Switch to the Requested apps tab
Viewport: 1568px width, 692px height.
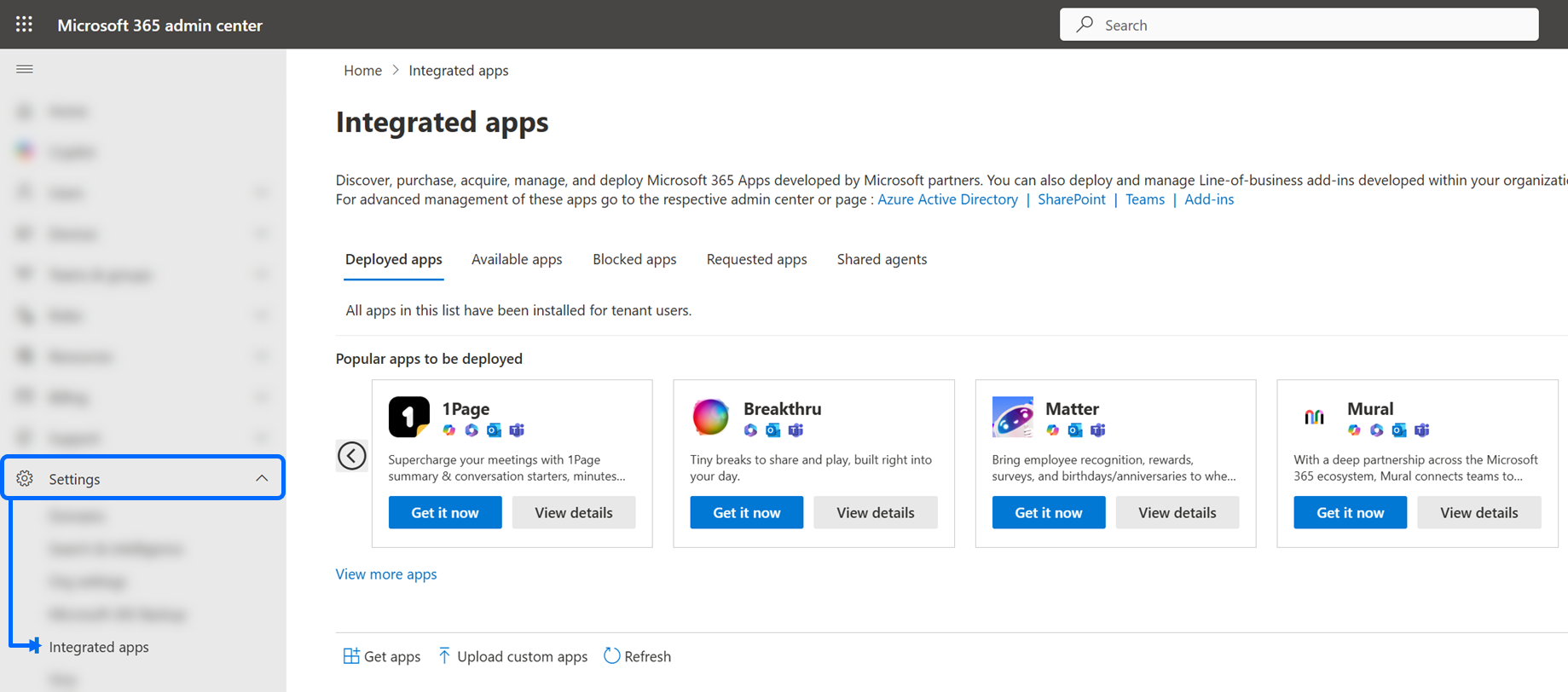[x=756, y=259]
